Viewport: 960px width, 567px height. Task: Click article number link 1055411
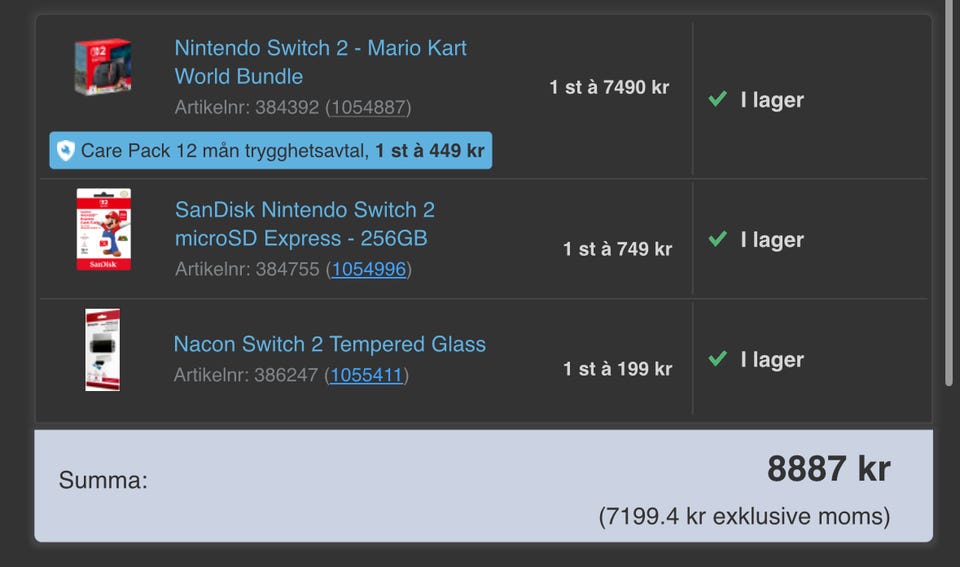click(x=367, y=375)
